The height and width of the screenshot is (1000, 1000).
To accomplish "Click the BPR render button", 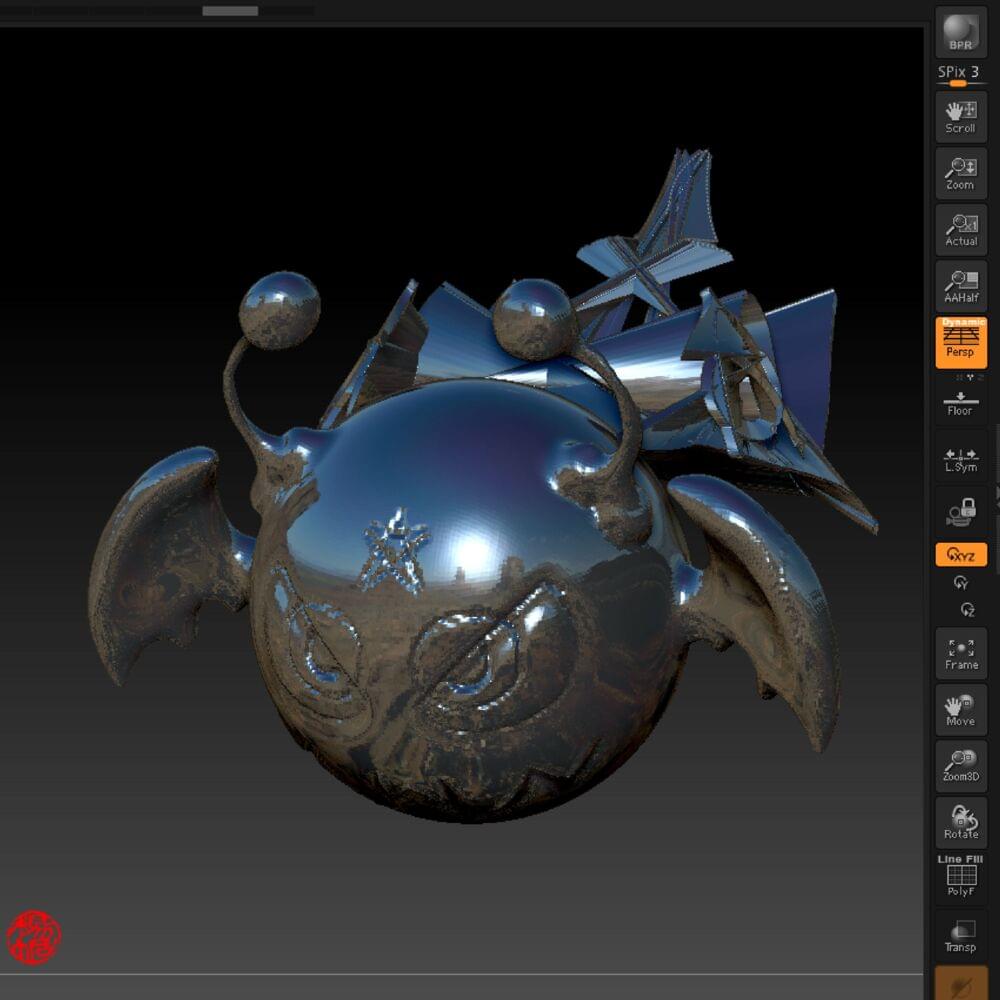I will (960, 32).
